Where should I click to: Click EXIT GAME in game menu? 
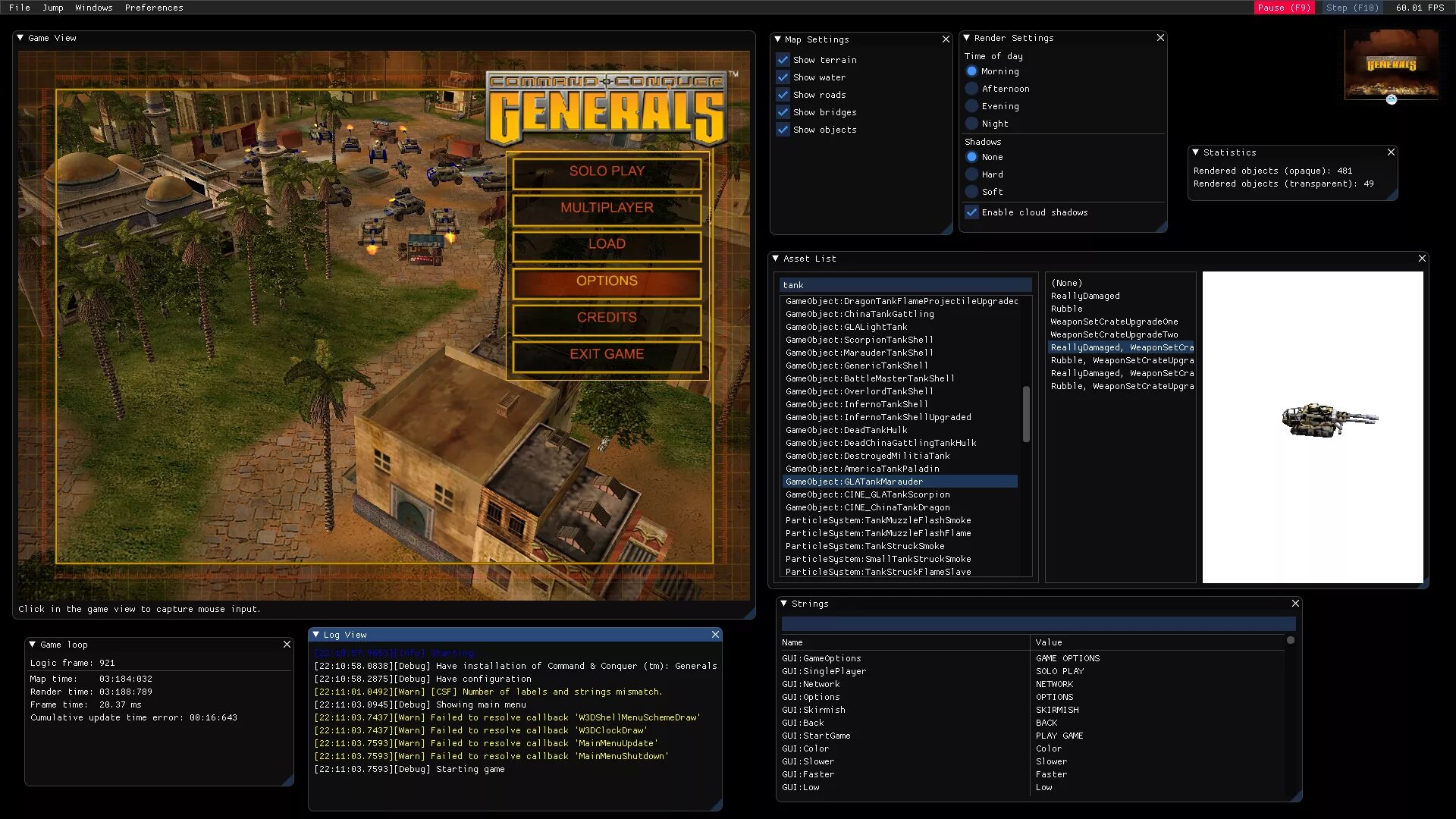click(607, 355)
